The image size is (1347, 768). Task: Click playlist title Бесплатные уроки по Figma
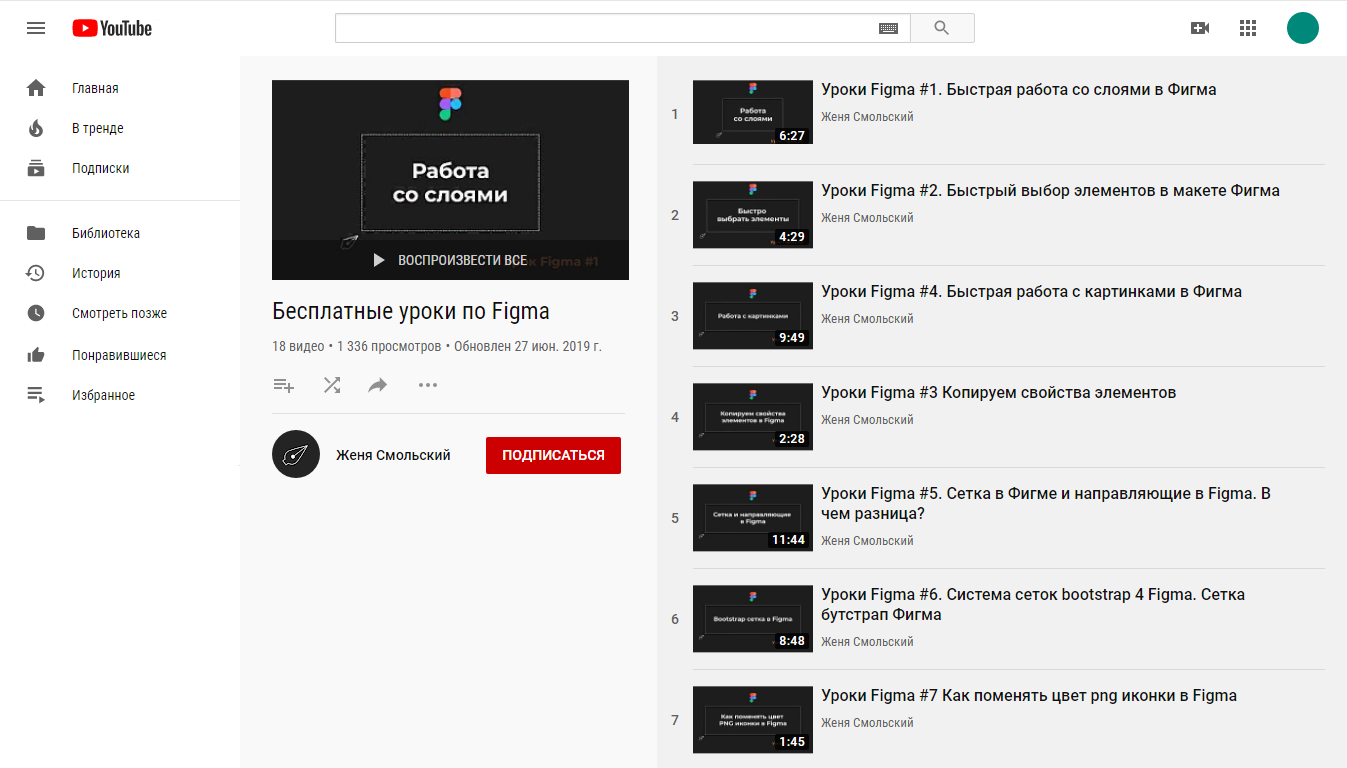(411, 311)
